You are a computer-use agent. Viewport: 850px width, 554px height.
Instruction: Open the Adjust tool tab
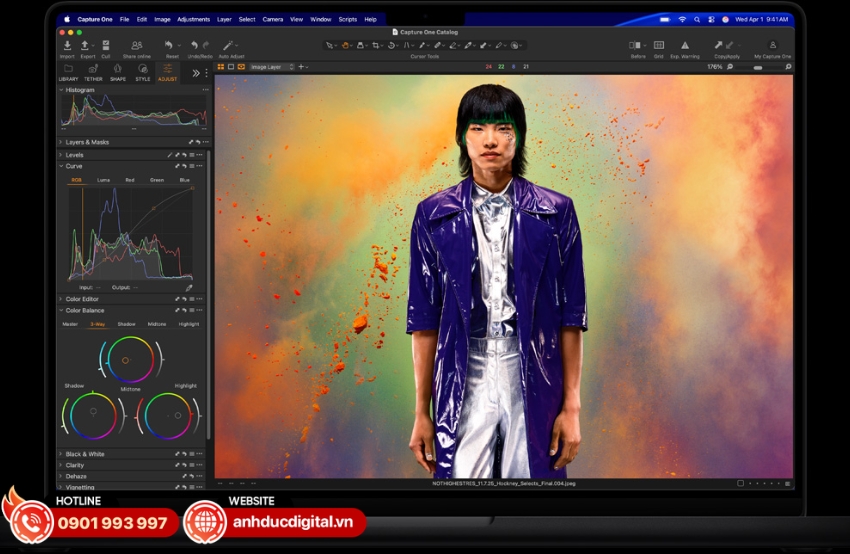click(x=168, y=72)
